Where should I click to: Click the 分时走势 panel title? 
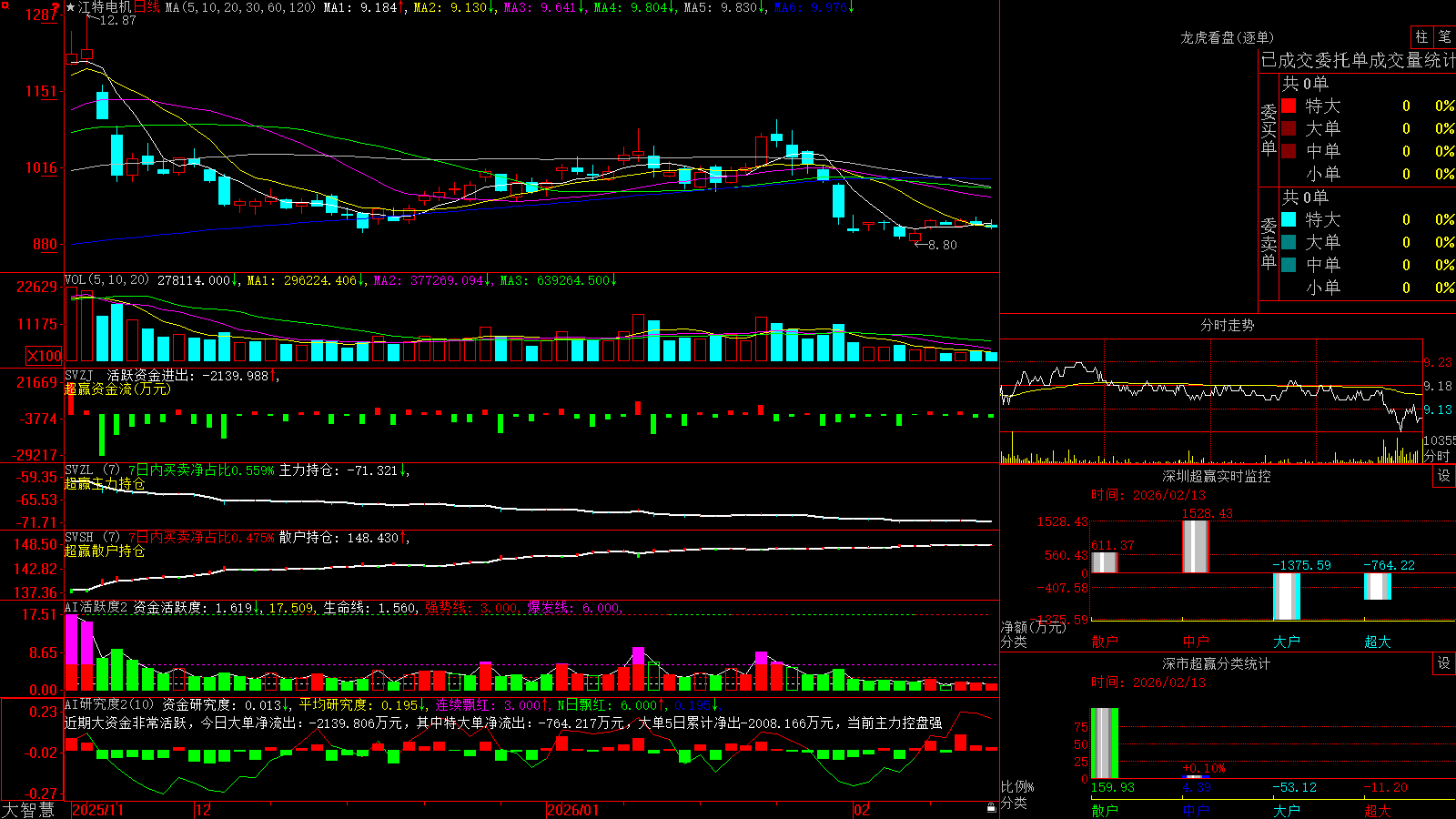tap(1227, 325)
